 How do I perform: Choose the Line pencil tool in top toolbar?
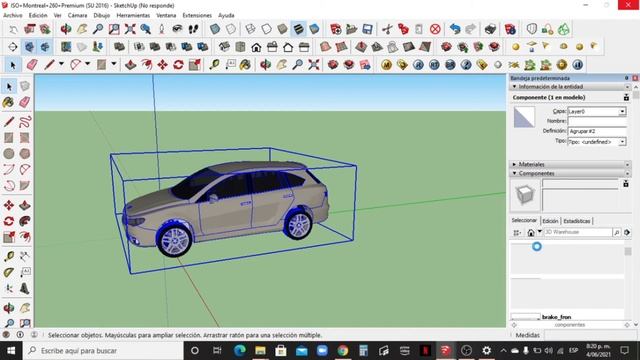pos(49,64)
